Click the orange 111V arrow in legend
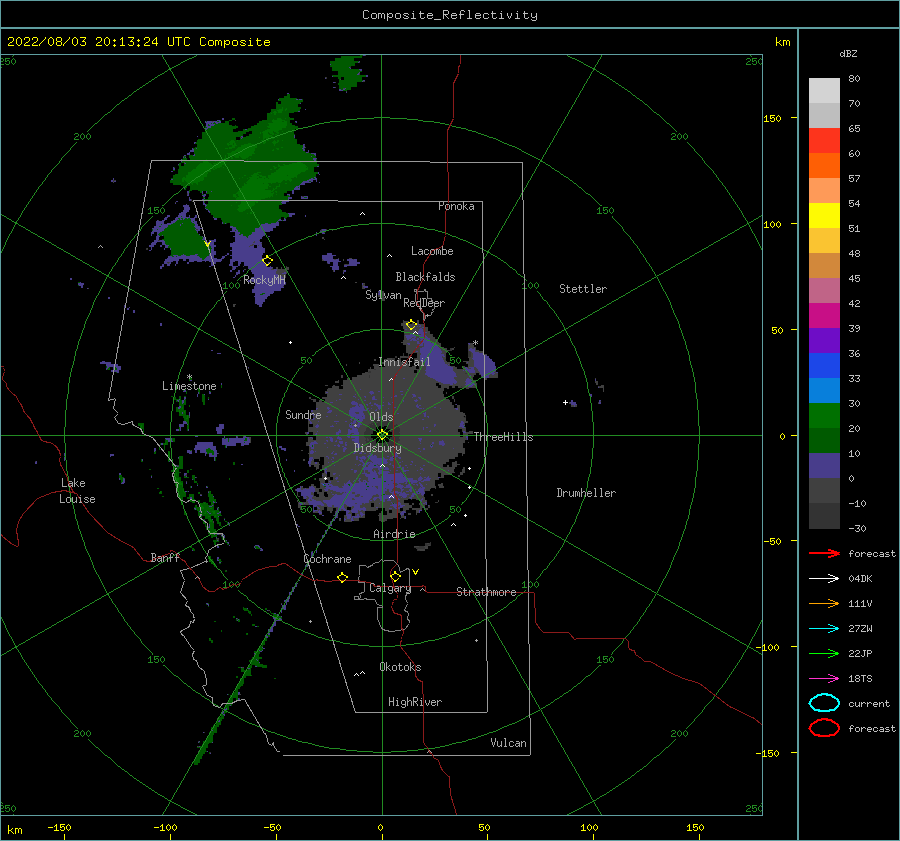Image resolution: width=900 pixels, height=841 pixels. click(x=824, y=603)
